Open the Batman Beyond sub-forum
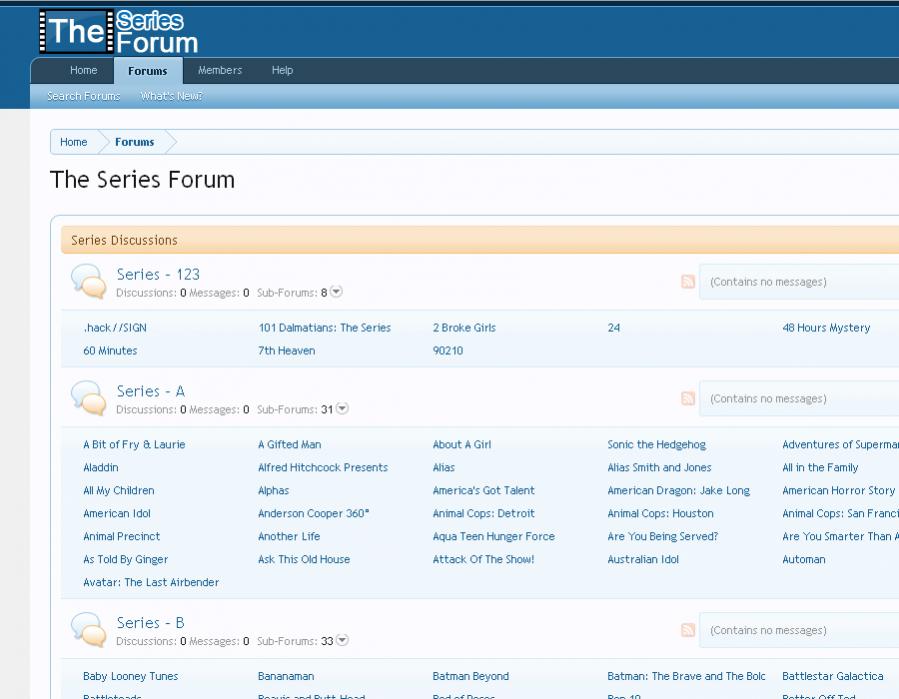The image size is (899, 699). [x=471, y=676]
